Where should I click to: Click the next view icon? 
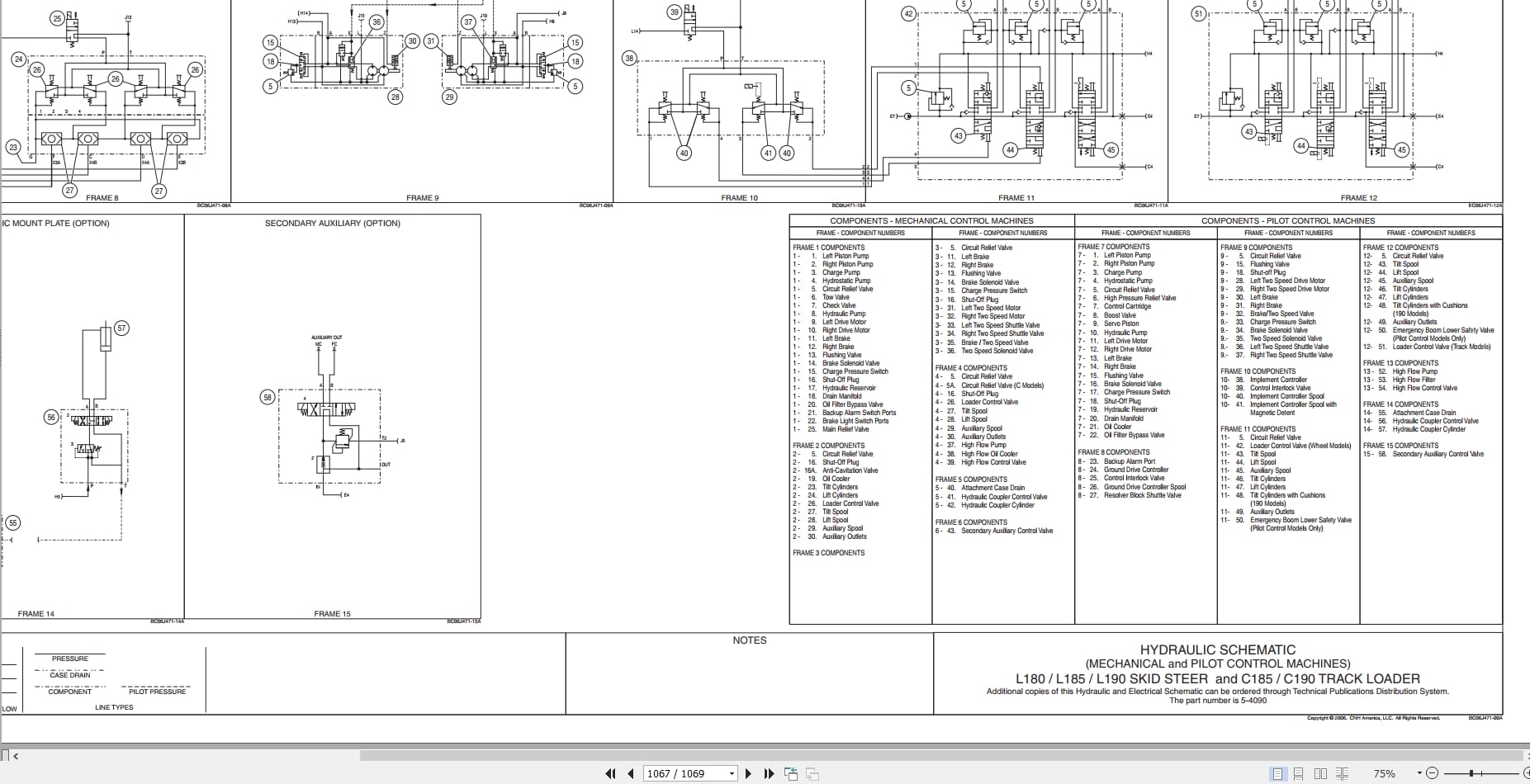pos(812,773)
